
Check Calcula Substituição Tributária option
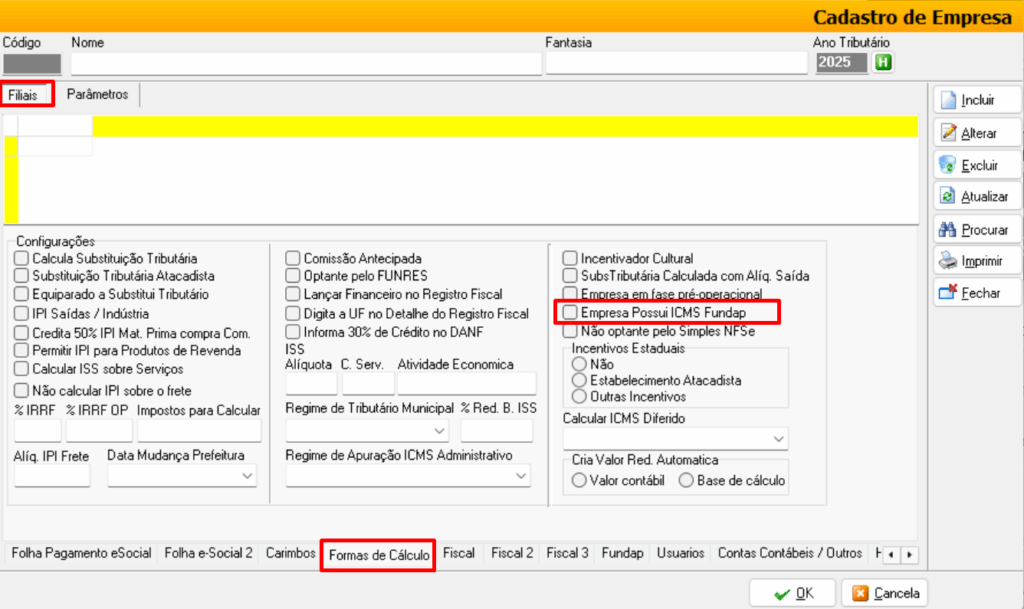coord(21,259)
